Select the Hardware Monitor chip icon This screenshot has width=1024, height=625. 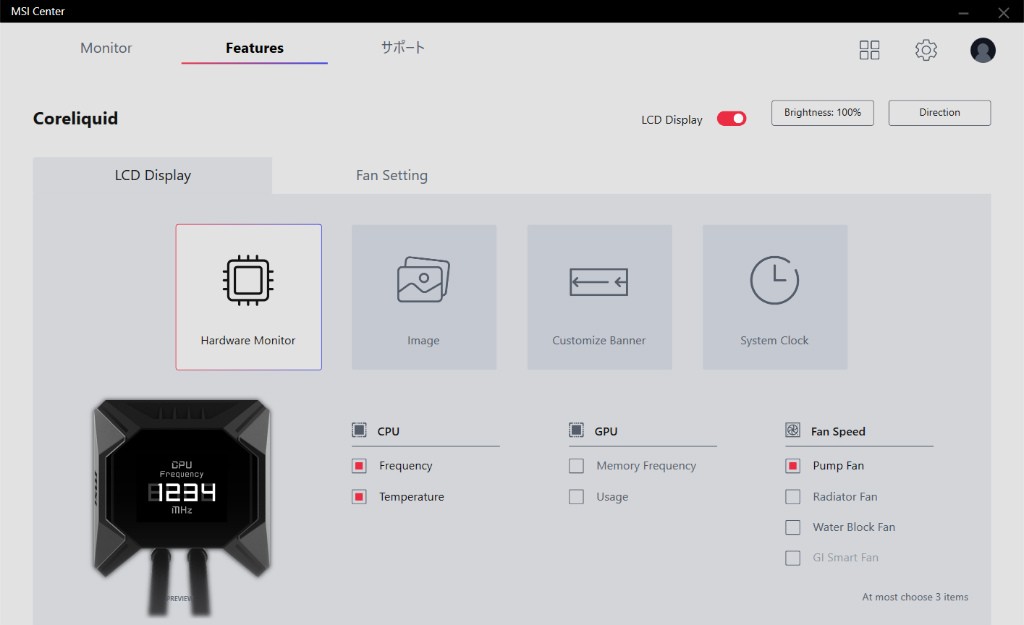click(x=248, y=280)
